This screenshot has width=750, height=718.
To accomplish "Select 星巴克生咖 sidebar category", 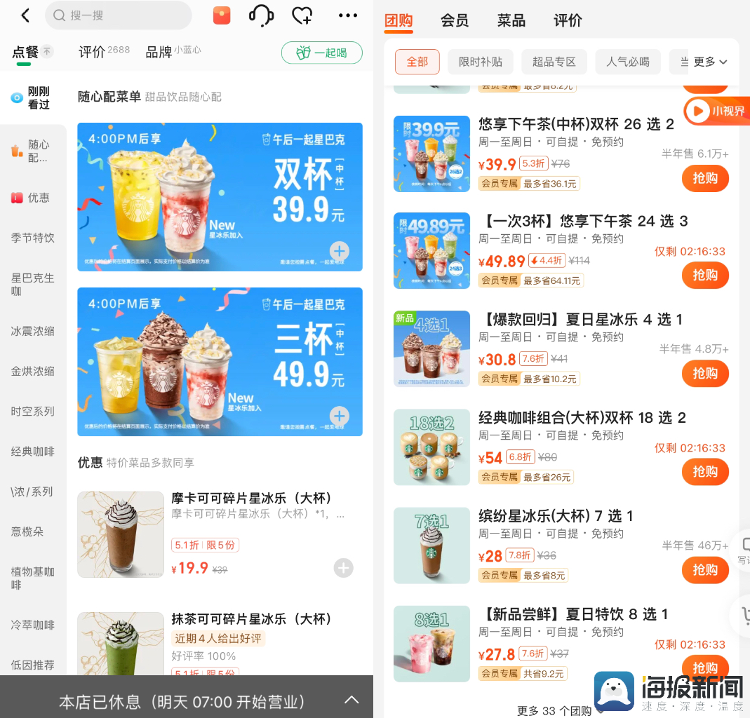I will [33, 284].
